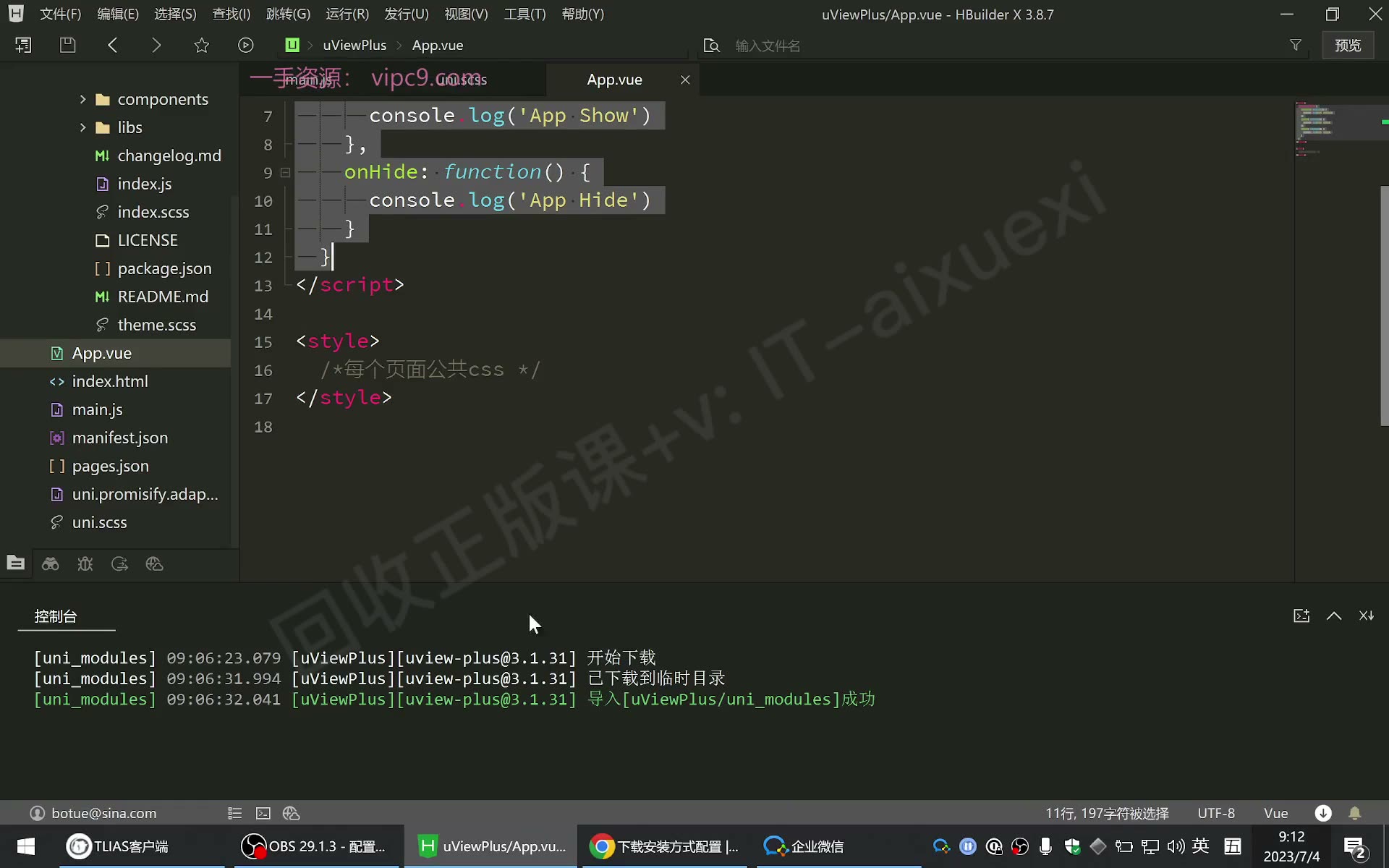Screen dimensions: 1389x868
Task: Click the save file toolbar icon
Action: 67,45
